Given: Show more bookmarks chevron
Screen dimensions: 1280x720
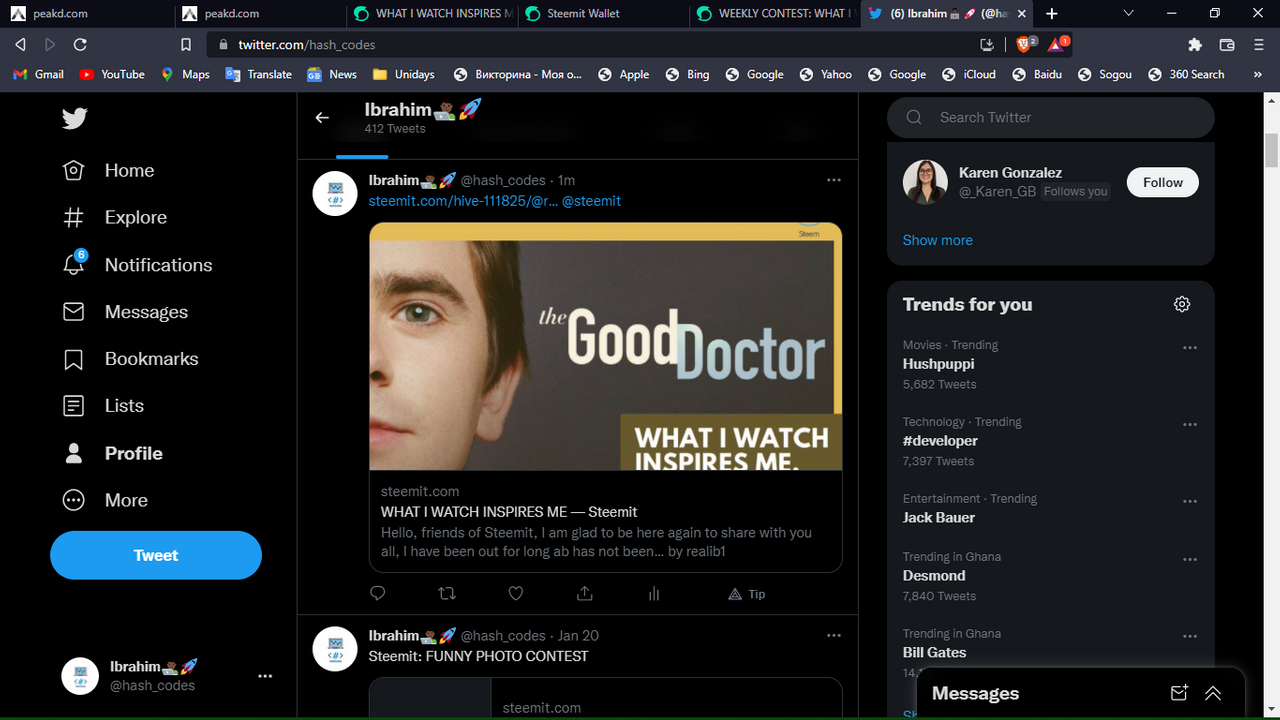Looking at the screenshot, I should [x=1258, y=74].
